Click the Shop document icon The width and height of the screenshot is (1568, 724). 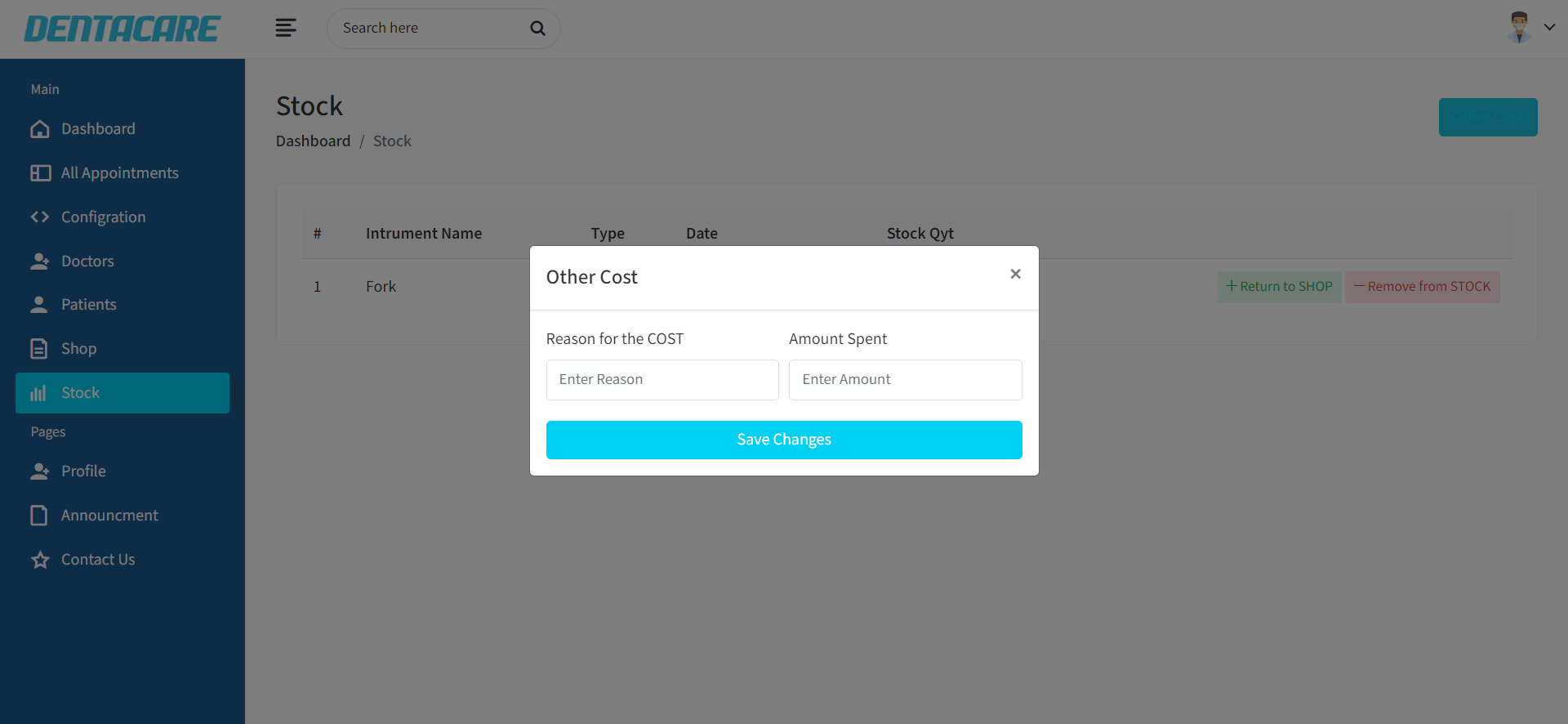[x=39, y=349]
